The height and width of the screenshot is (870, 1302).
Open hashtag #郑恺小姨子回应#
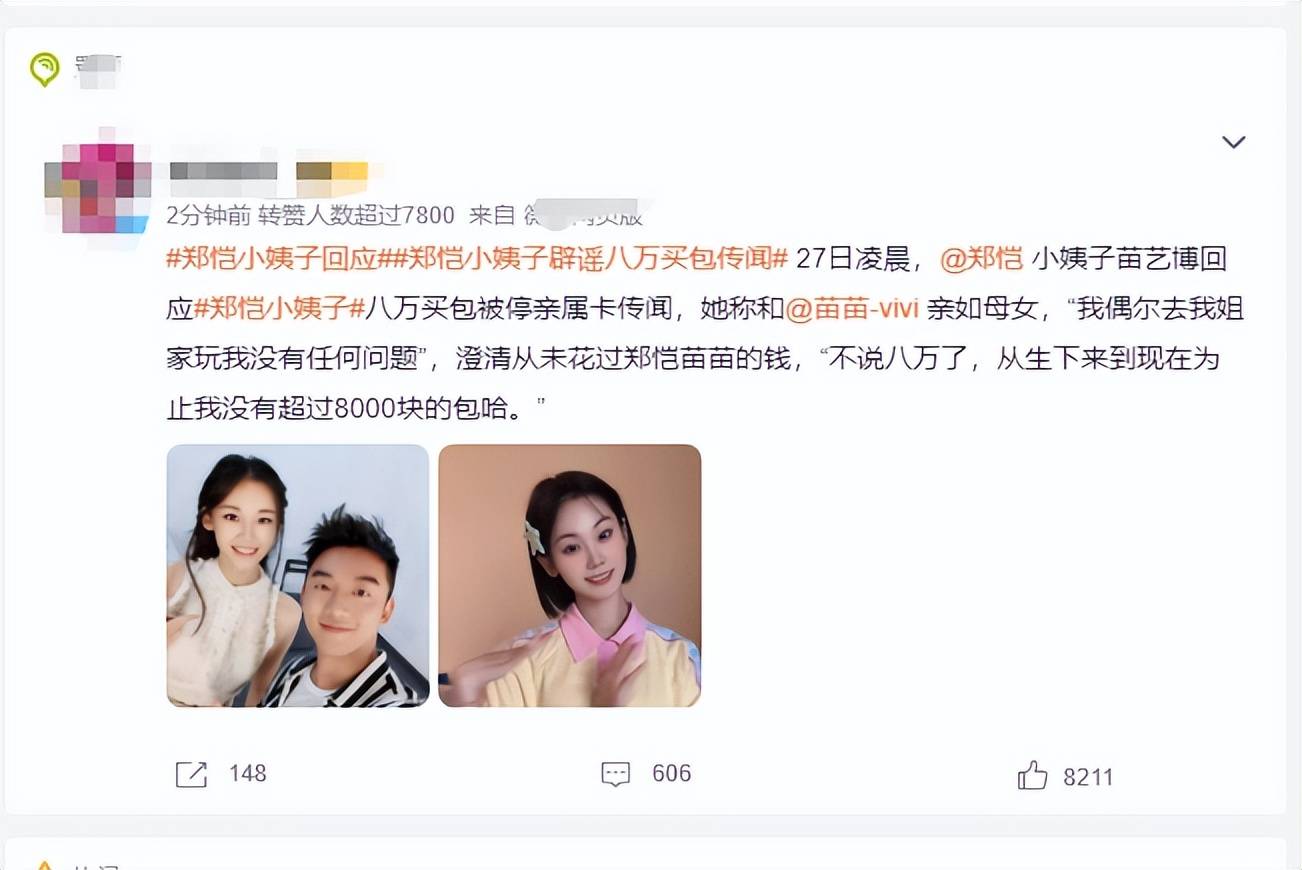[271, 259]
